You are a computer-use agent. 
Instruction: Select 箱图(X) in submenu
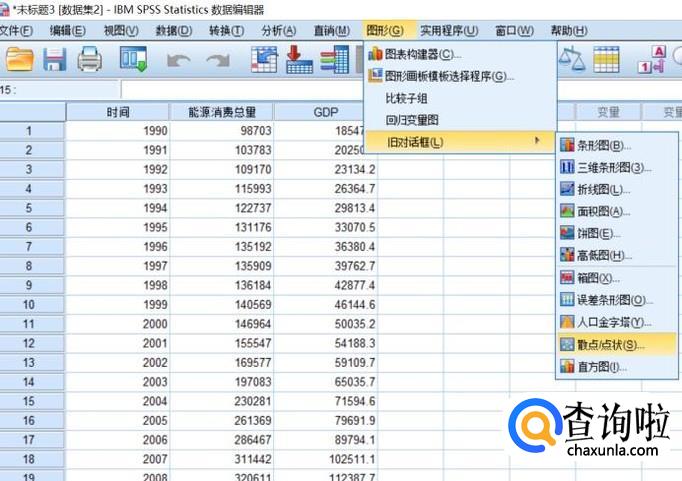[x=617, y=278]
